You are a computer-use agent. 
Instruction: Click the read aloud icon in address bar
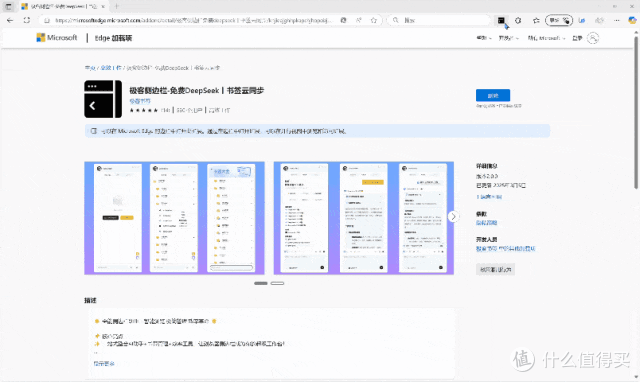pyautogui.click(x=358, y=20)
